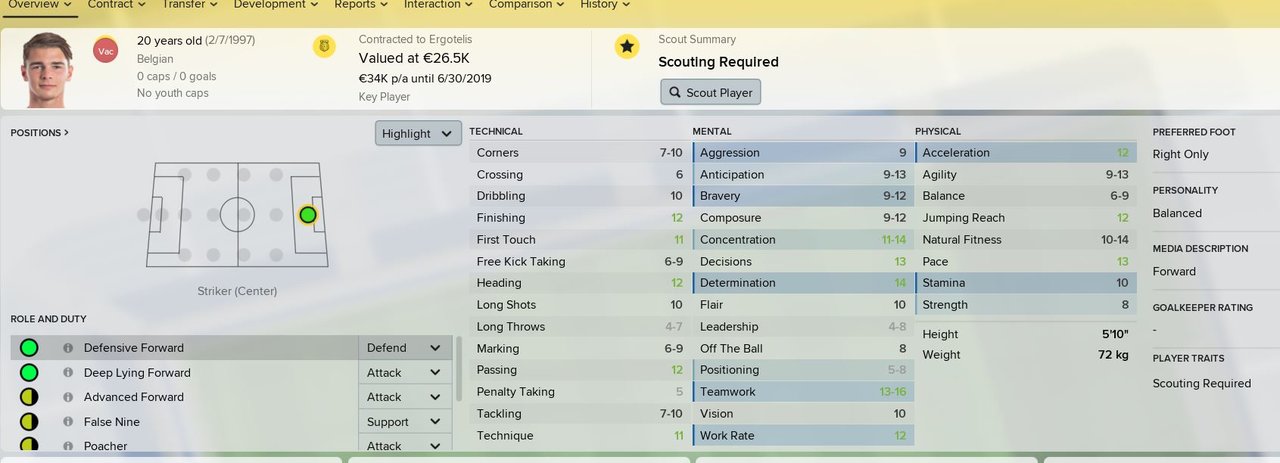Click the Striker position dot on the pitch
The height and width of the screenshot is (463, 1280).
coord(307,215)
